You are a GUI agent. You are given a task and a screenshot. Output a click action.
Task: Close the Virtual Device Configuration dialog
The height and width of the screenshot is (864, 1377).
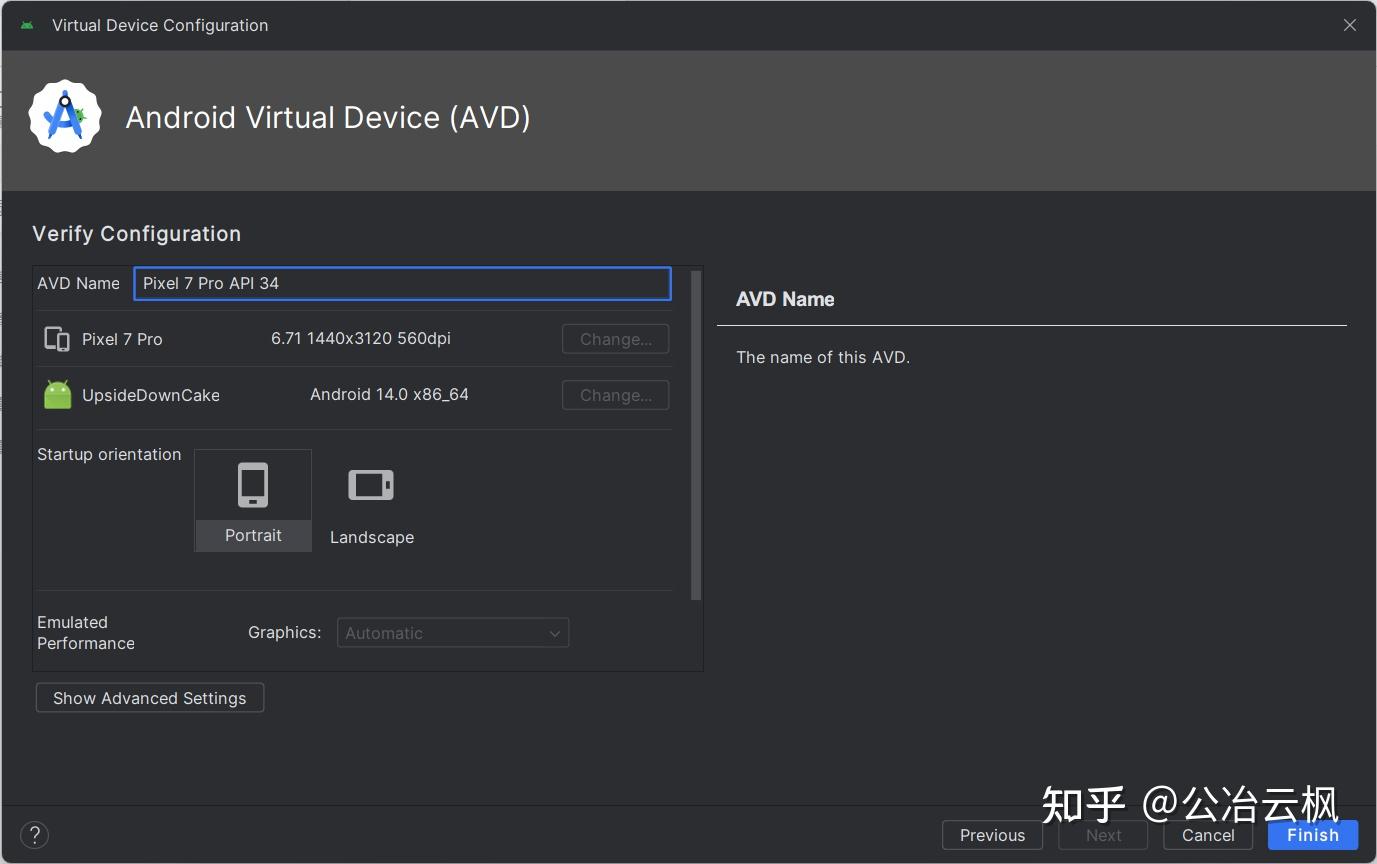tap(1350, 25)
